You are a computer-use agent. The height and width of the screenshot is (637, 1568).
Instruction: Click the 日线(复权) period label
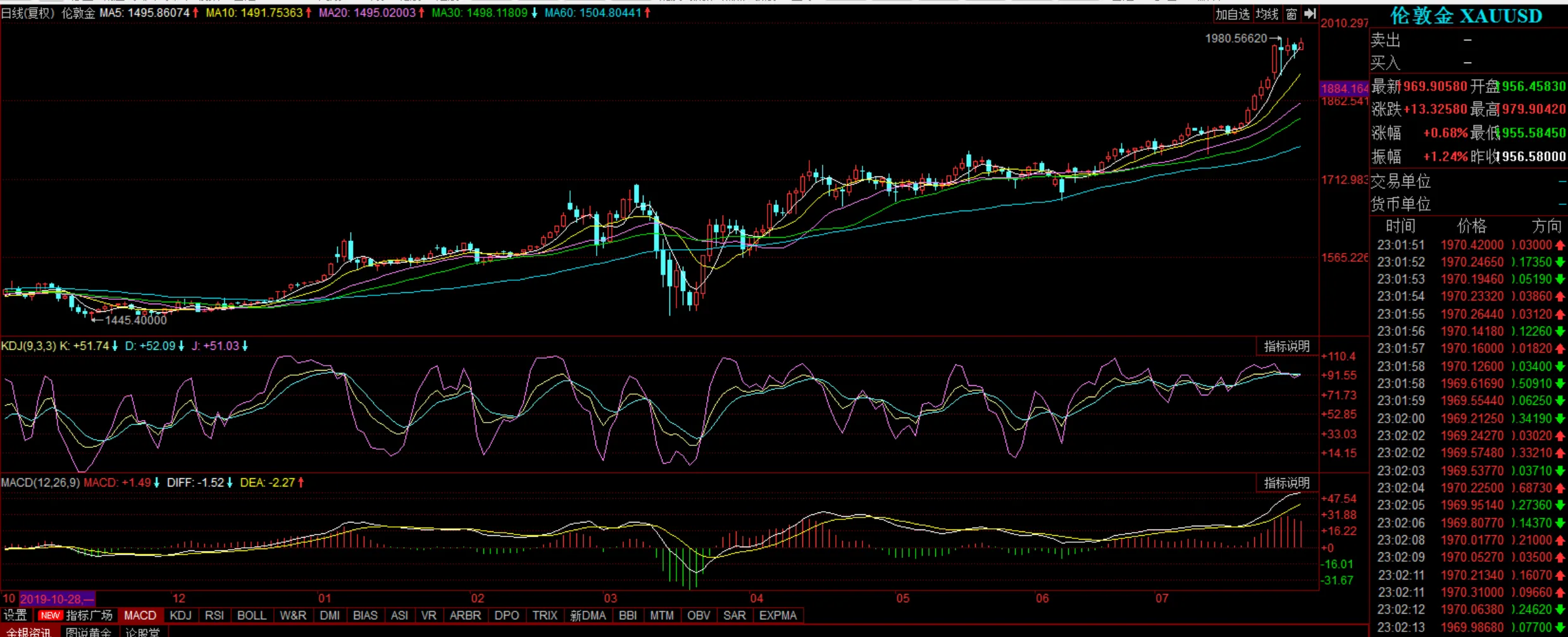[28, 13]
